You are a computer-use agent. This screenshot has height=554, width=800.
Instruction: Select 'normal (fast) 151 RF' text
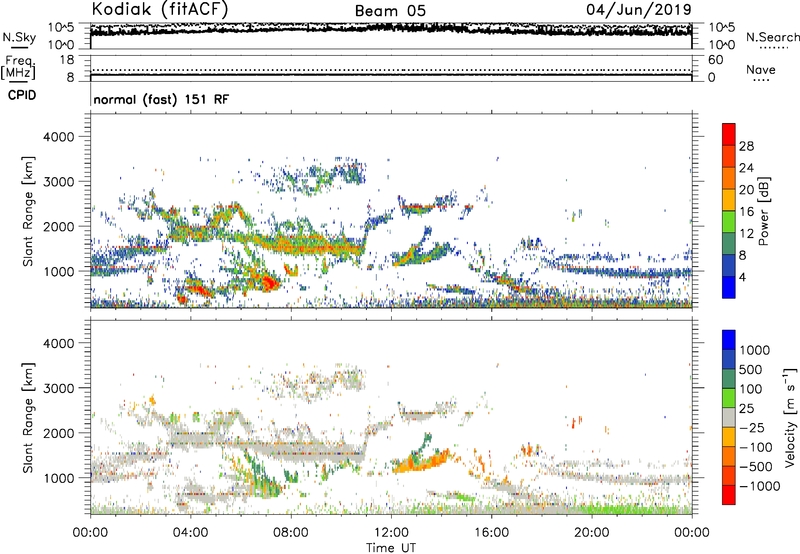(x=161, y=99)
